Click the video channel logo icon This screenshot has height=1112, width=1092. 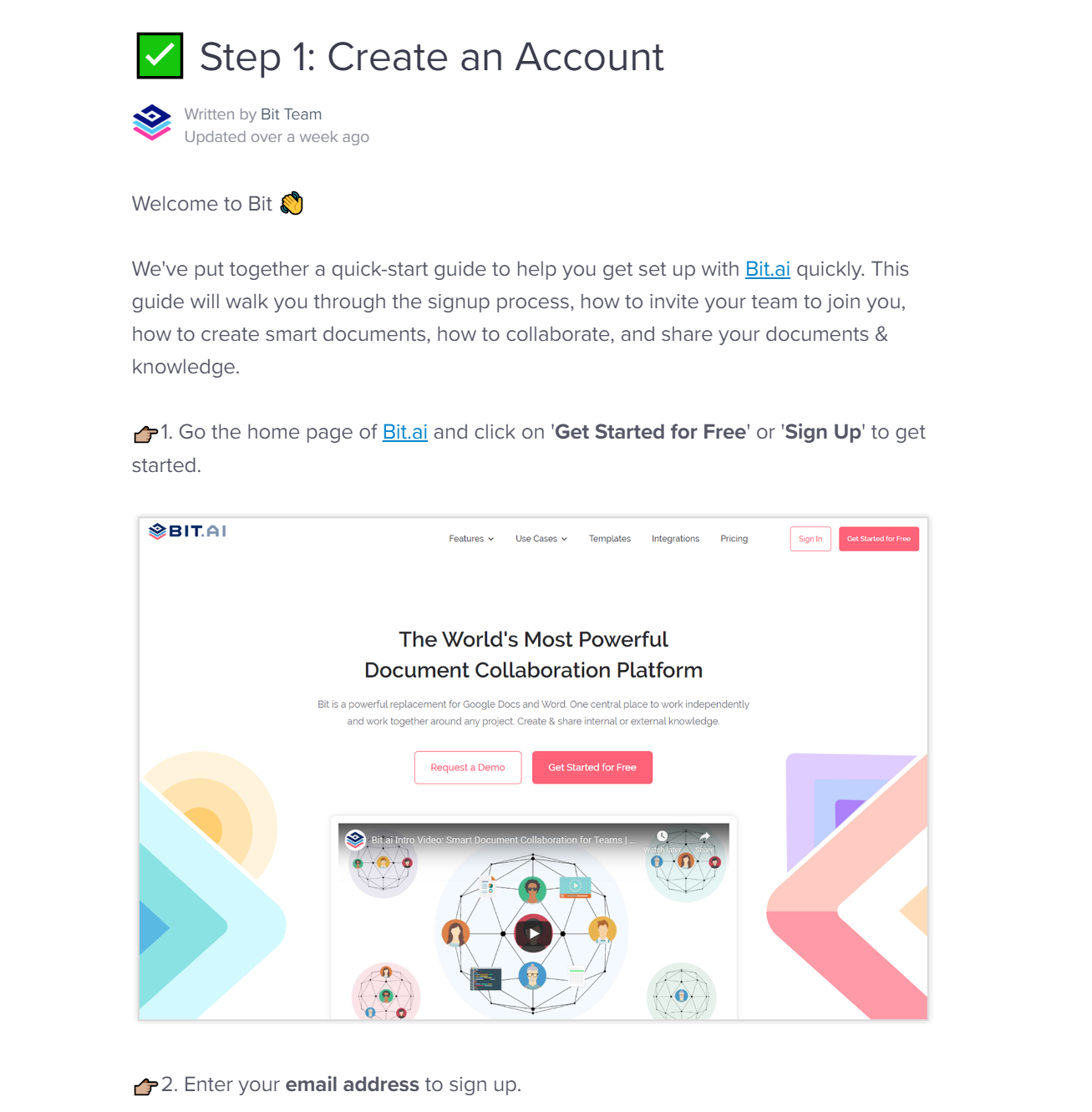(x=355, y=840)
